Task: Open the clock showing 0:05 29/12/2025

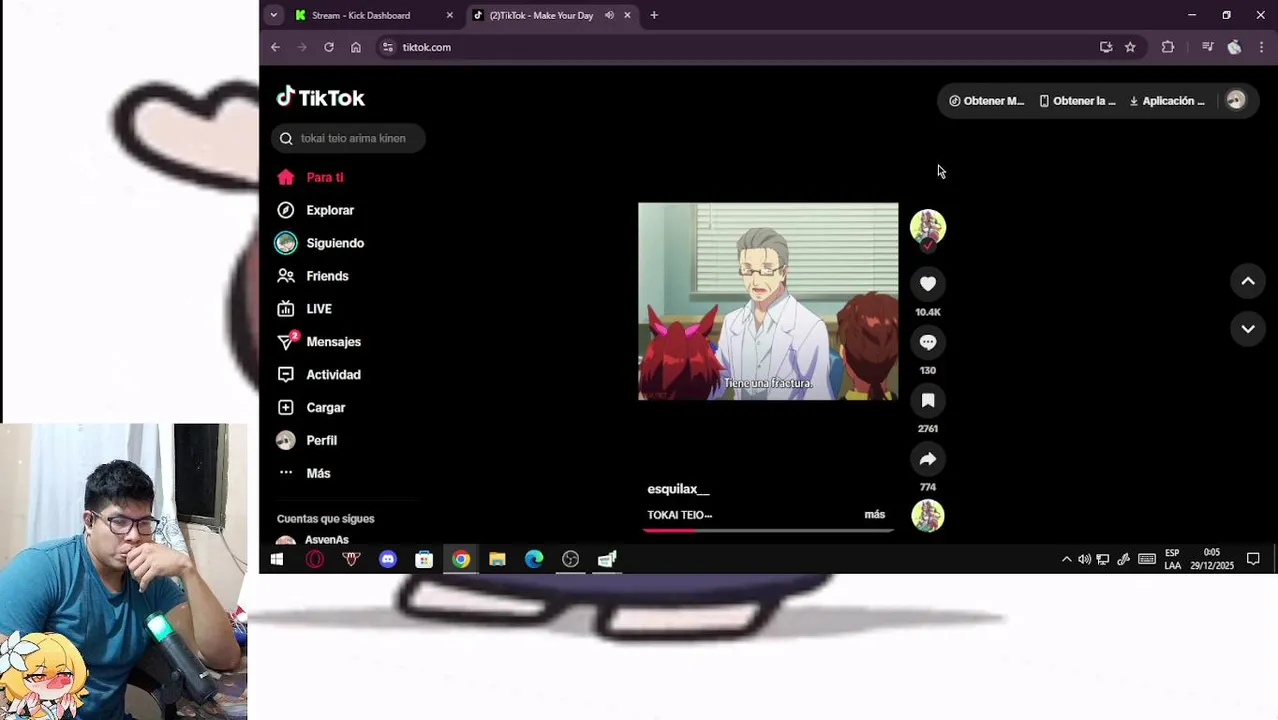Action: click(1212, 559)
